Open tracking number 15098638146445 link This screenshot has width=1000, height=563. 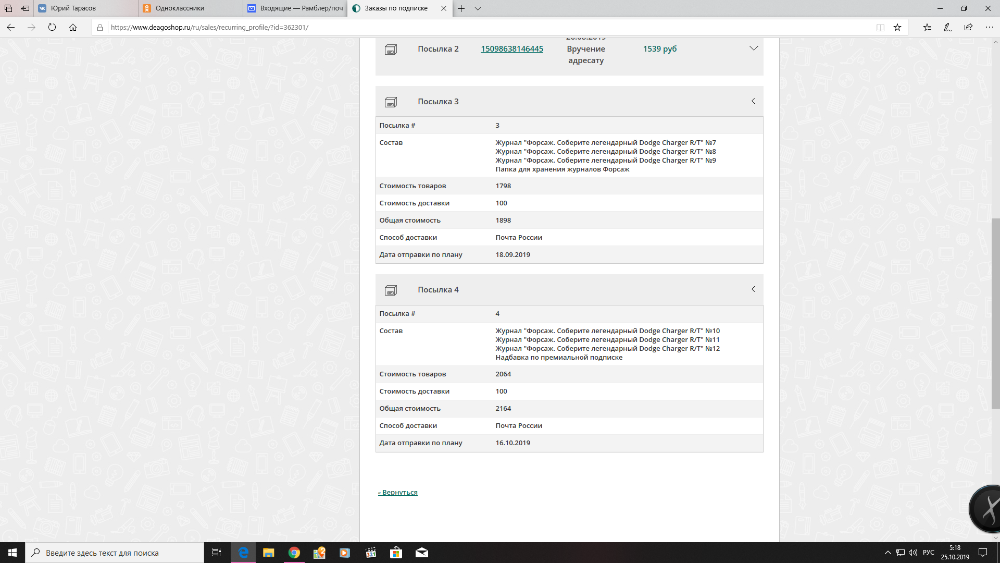pyautogui.click(x=512, y=48)
